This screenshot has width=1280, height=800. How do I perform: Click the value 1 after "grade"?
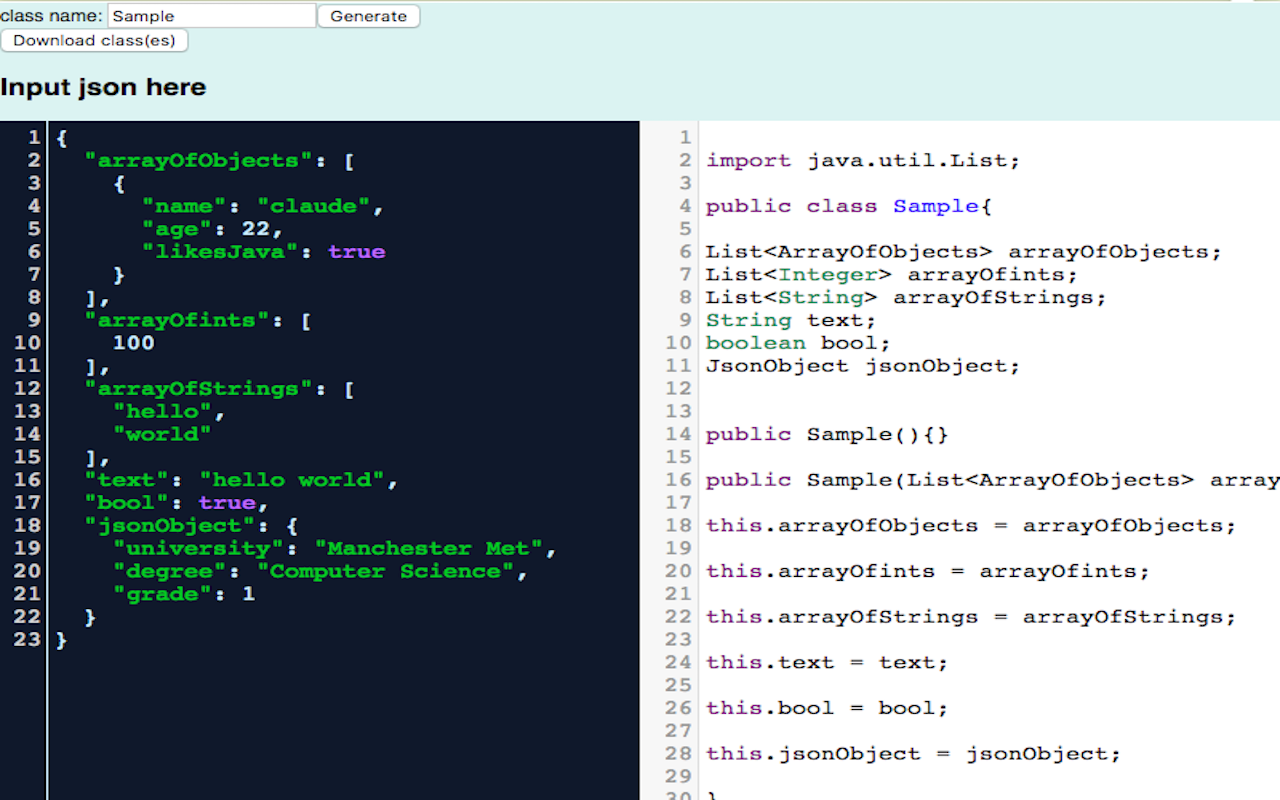[x=249, y=594]
